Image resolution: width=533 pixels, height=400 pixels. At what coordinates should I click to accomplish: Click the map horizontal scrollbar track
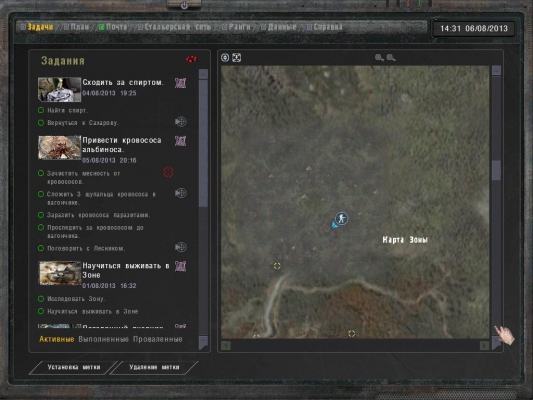(355, 346)
